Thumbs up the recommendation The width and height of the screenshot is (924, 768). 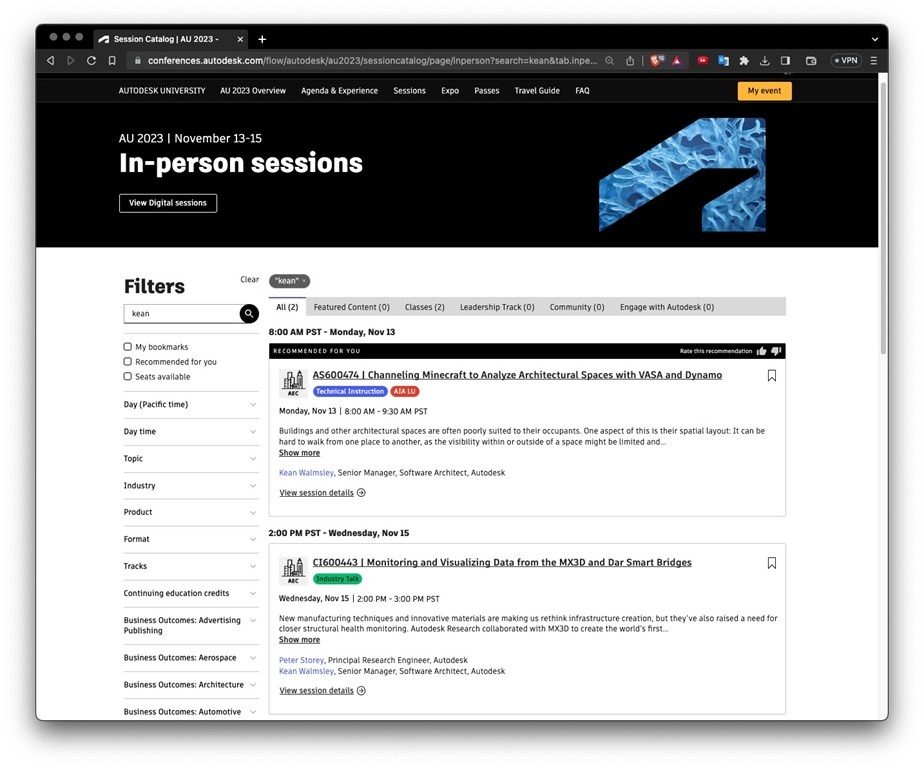coord(762,351)
